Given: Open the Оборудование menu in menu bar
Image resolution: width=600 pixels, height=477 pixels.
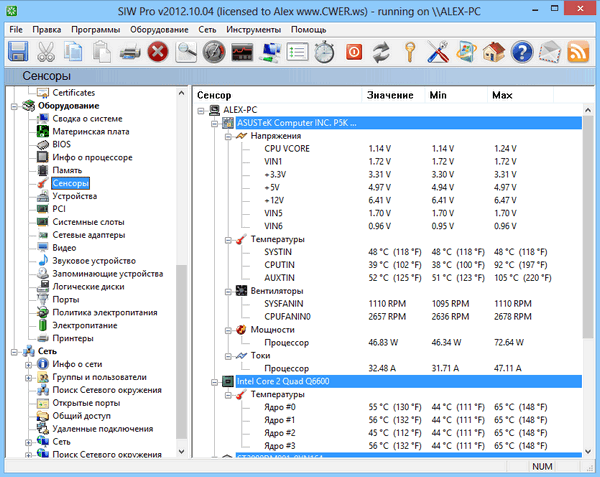Looking at the screenshot, I should click(158, 30).
